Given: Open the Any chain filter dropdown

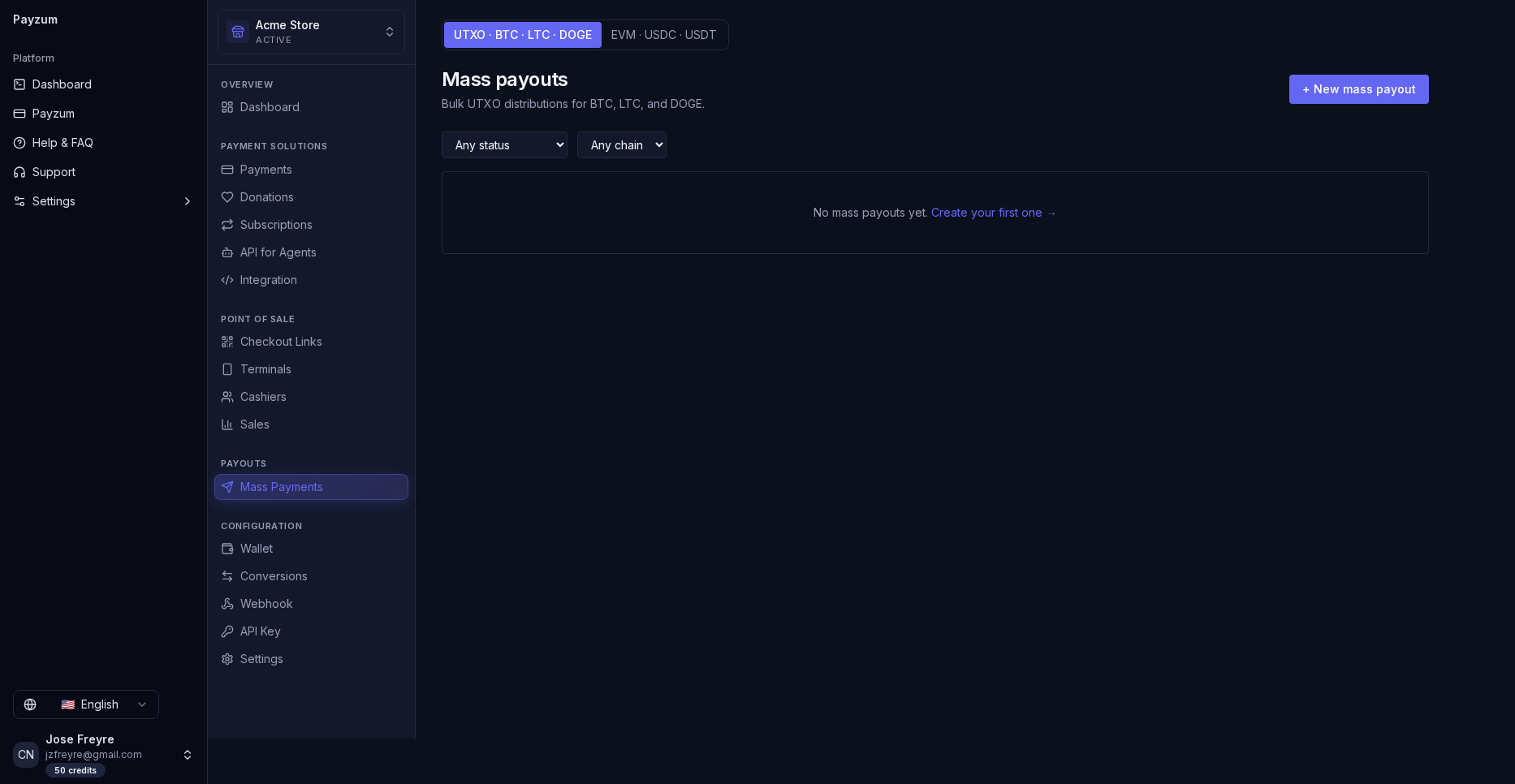Looking at the screenshot, I should click(622, 145).
